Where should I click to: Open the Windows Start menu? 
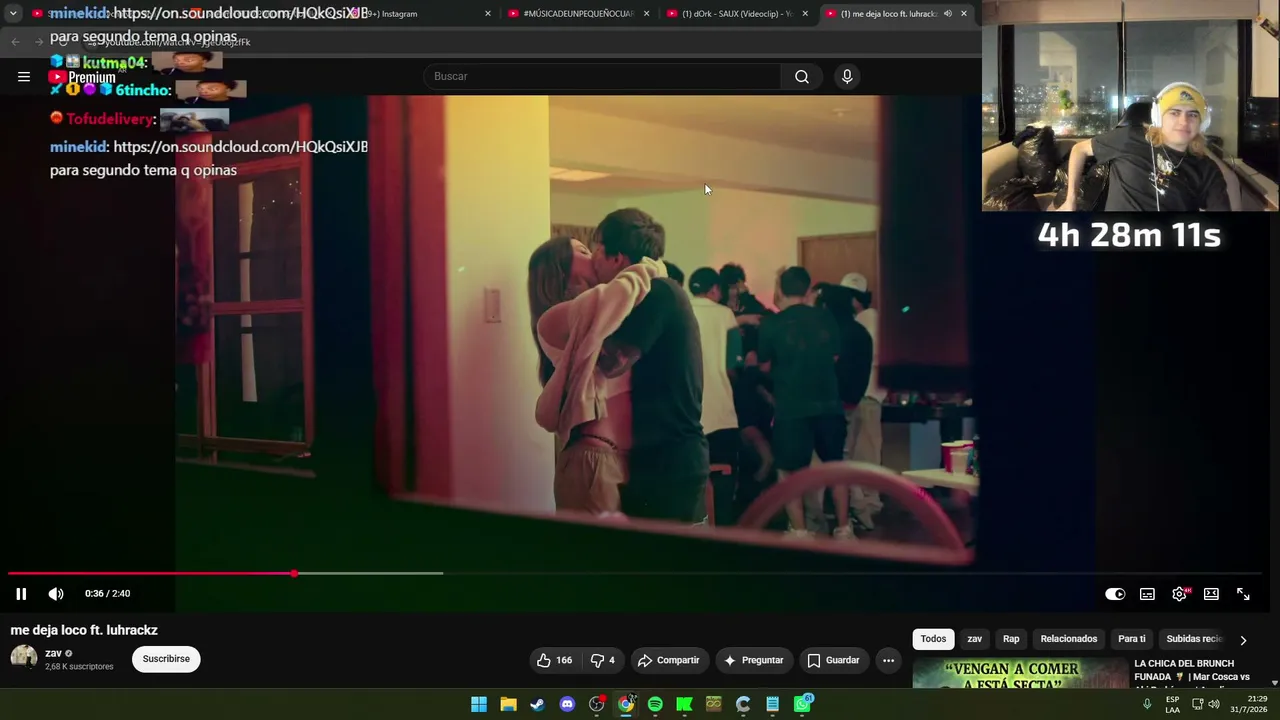click(x=479, y=705)
